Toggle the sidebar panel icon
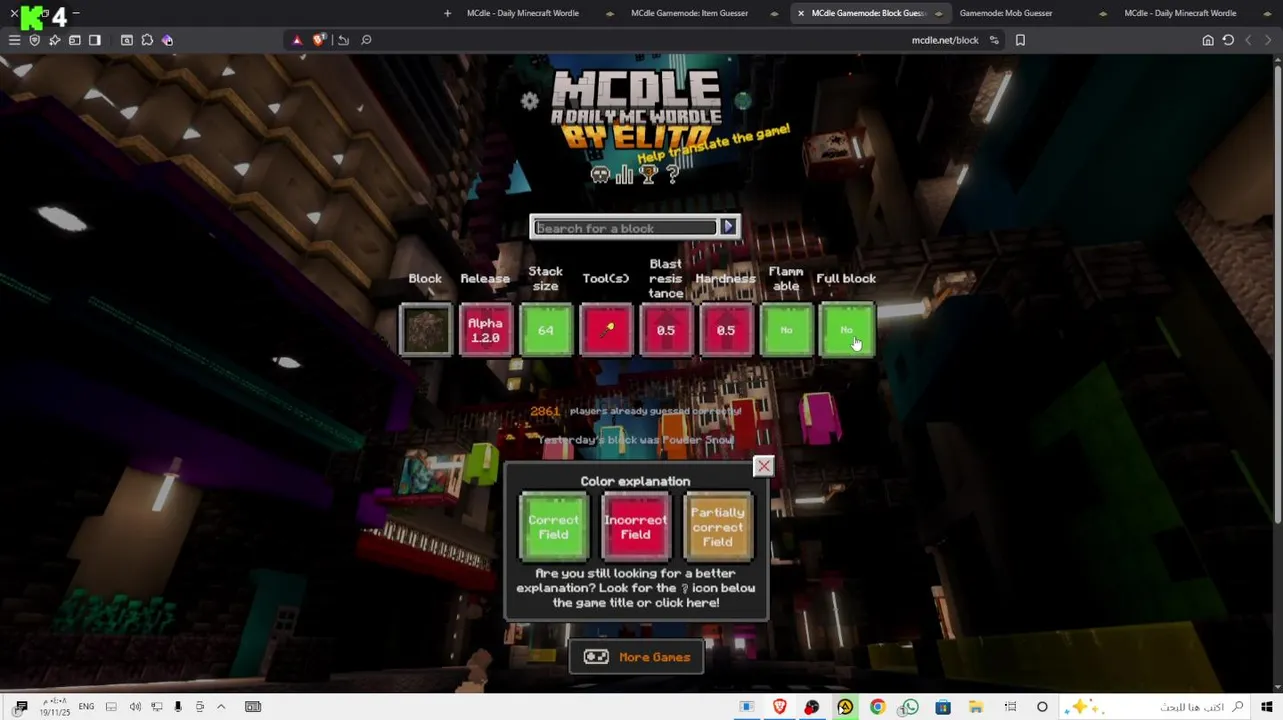 pos(94,40)
